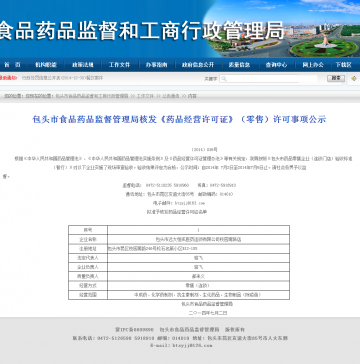
Task: Open the 查询中心 navigation item
Action: coord(276,65)
